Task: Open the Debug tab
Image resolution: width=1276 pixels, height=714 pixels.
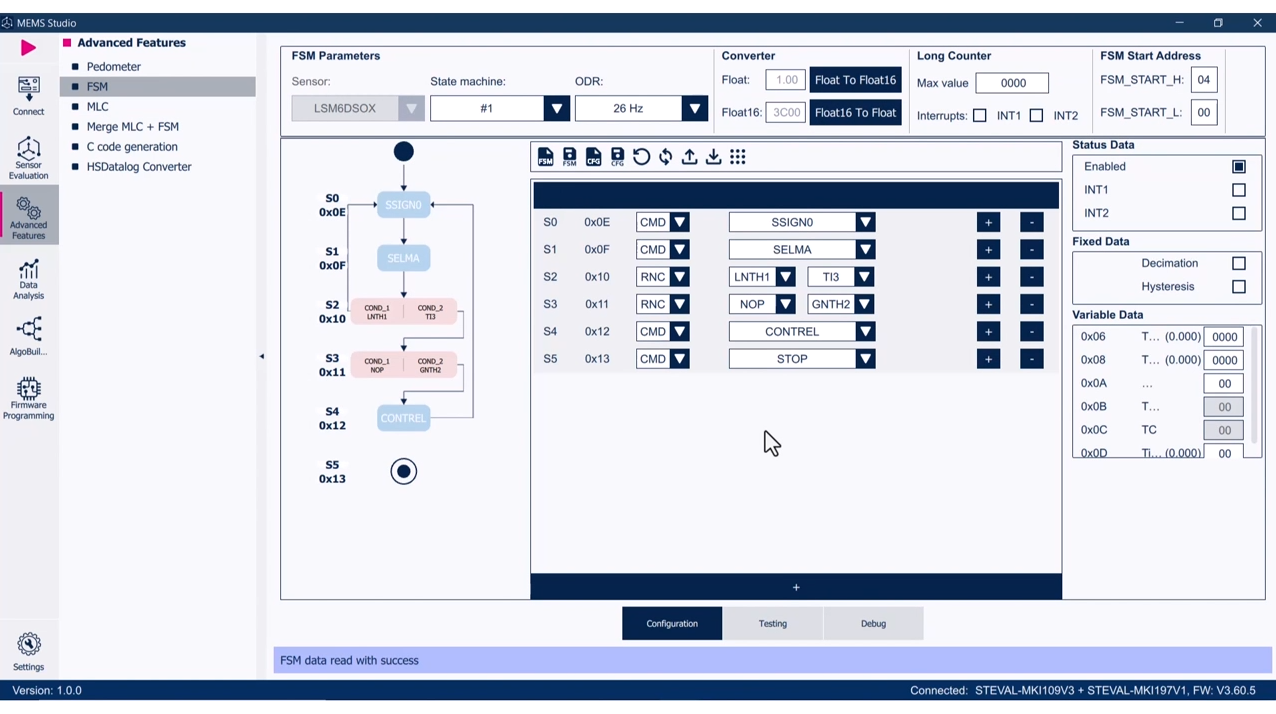Action: click(x=872, y=623)
